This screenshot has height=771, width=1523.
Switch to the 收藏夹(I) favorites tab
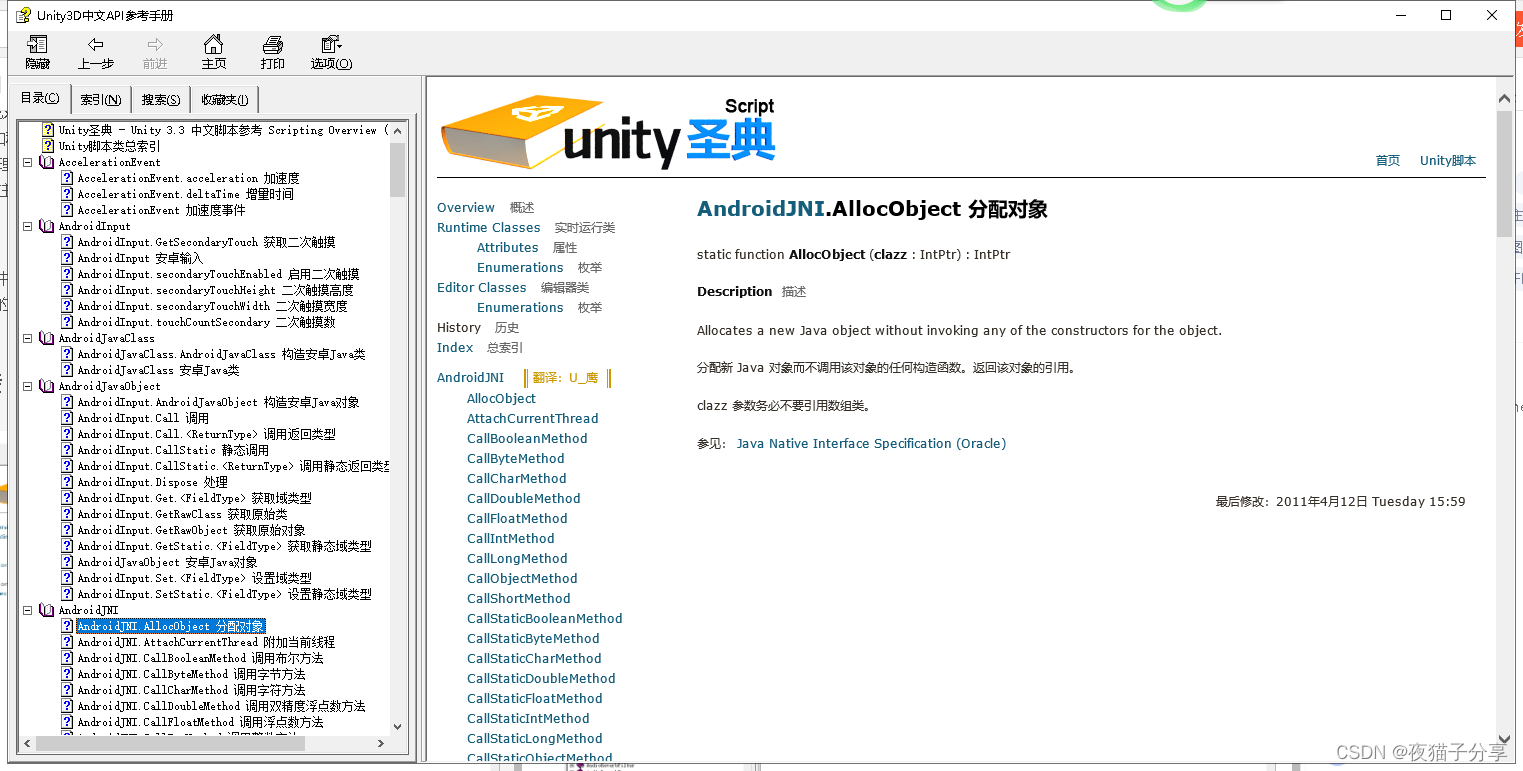point(225,99)
